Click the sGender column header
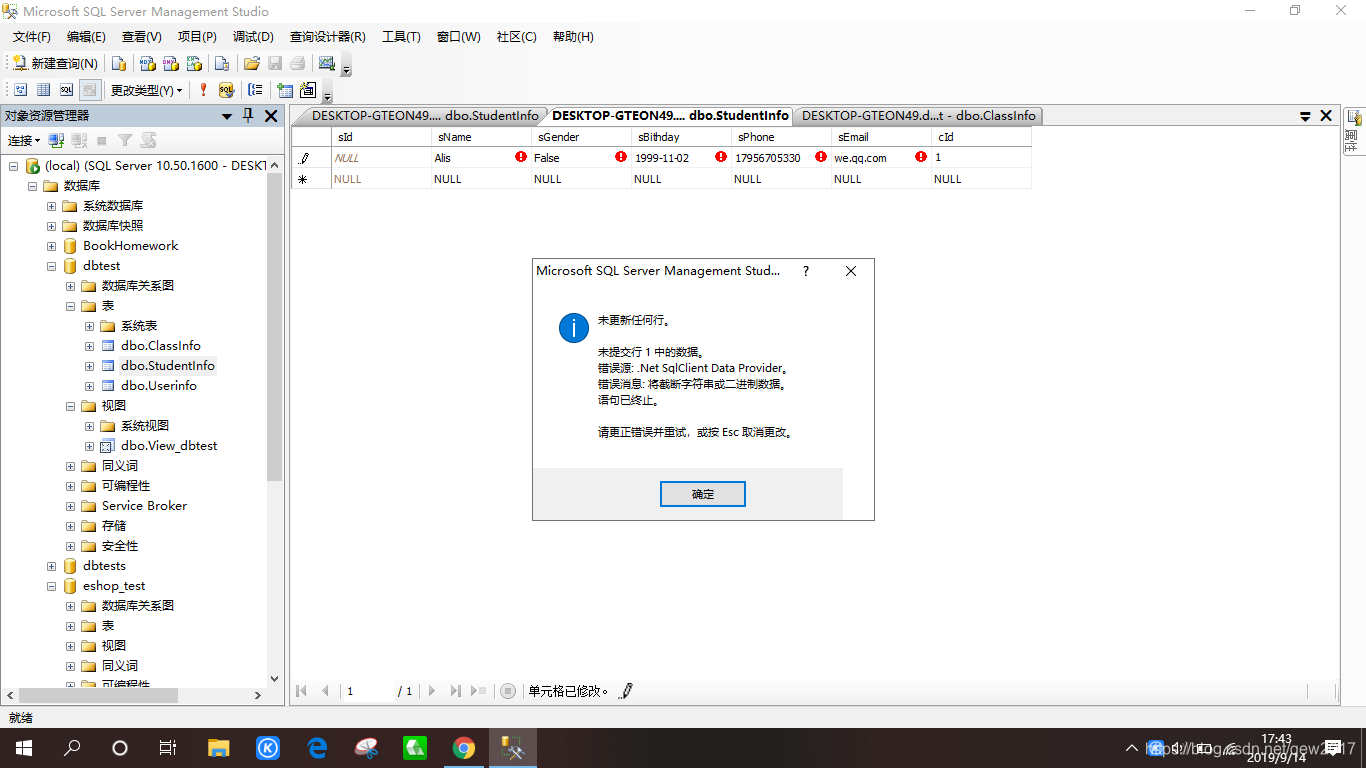 click(581, 137)
